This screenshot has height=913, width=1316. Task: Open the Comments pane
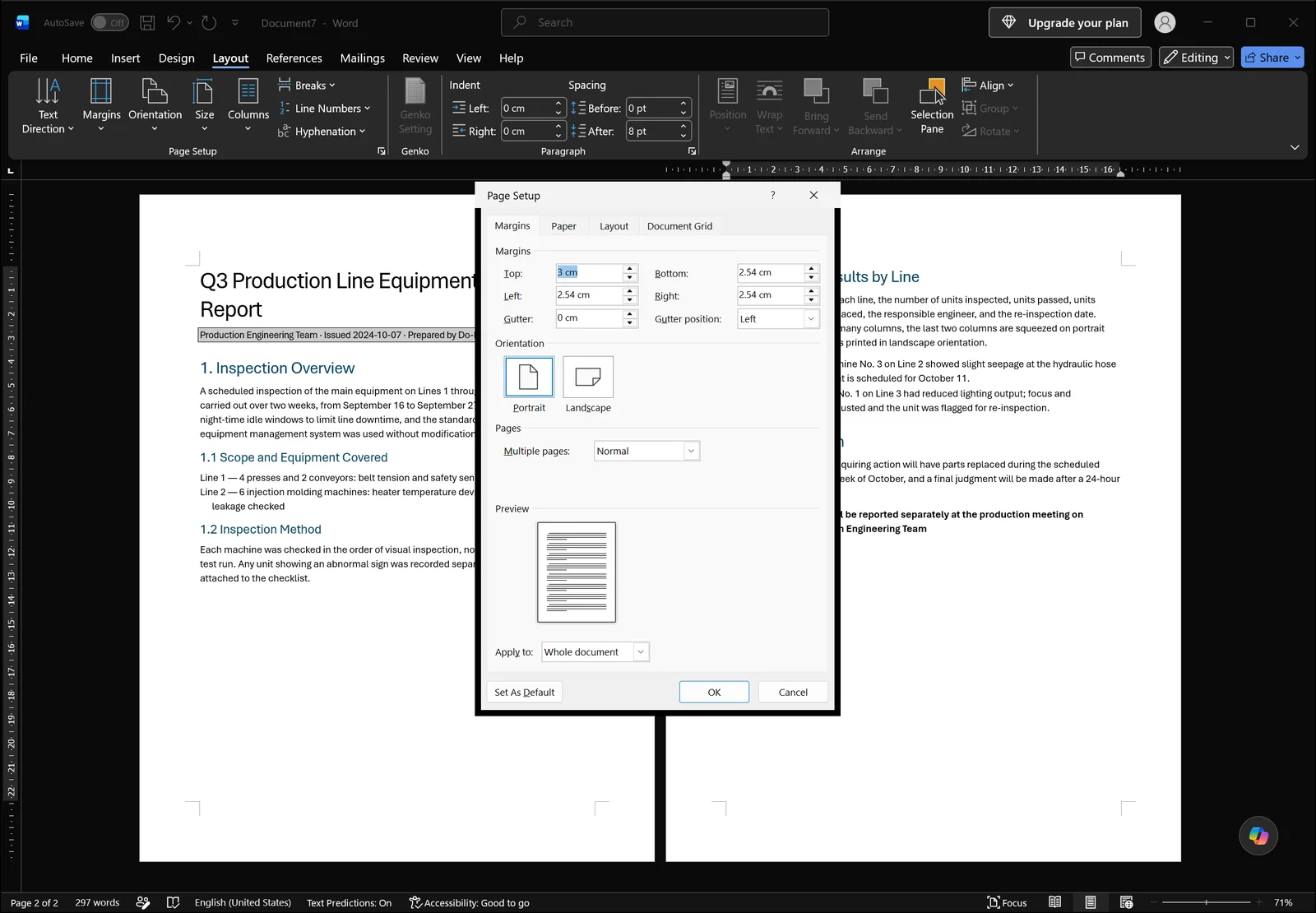click(1110, 58)
